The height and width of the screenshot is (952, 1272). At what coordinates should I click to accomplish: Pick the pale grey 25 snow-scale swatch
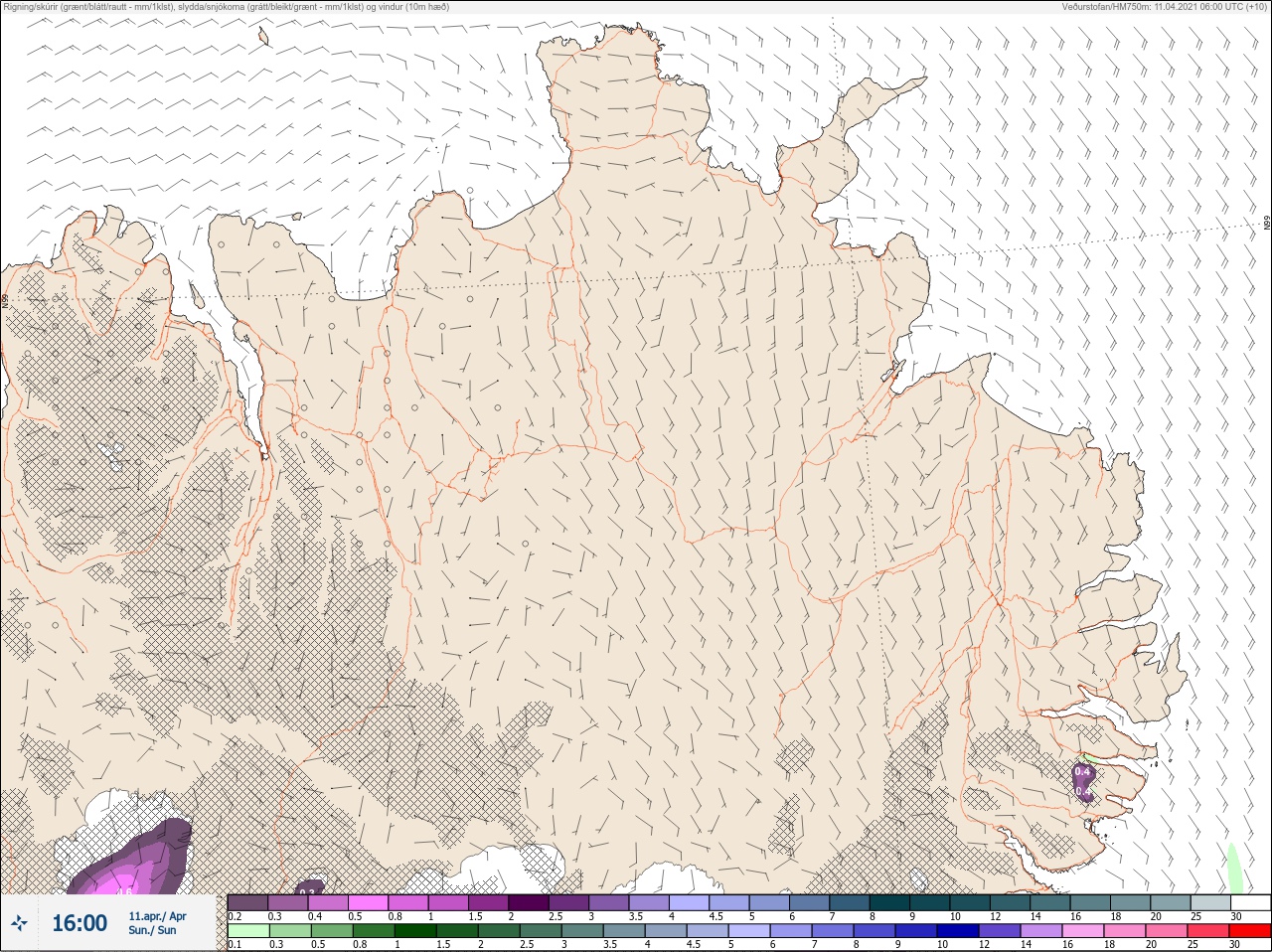(1210, 902)
